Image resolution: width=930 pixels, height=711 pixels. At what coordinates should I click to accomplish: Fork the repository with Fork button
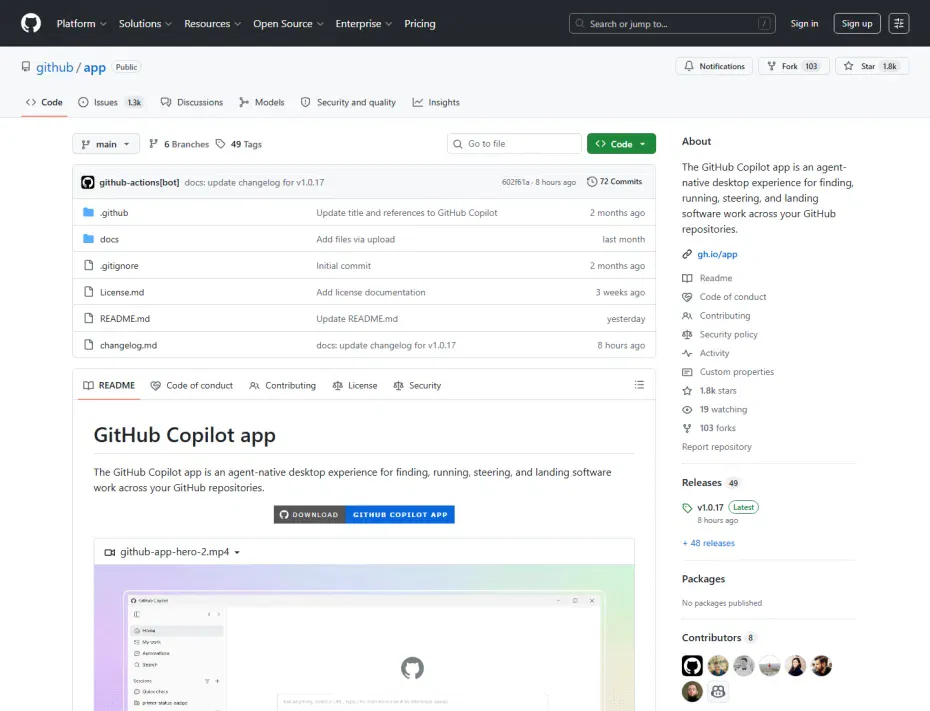point(793,66)
